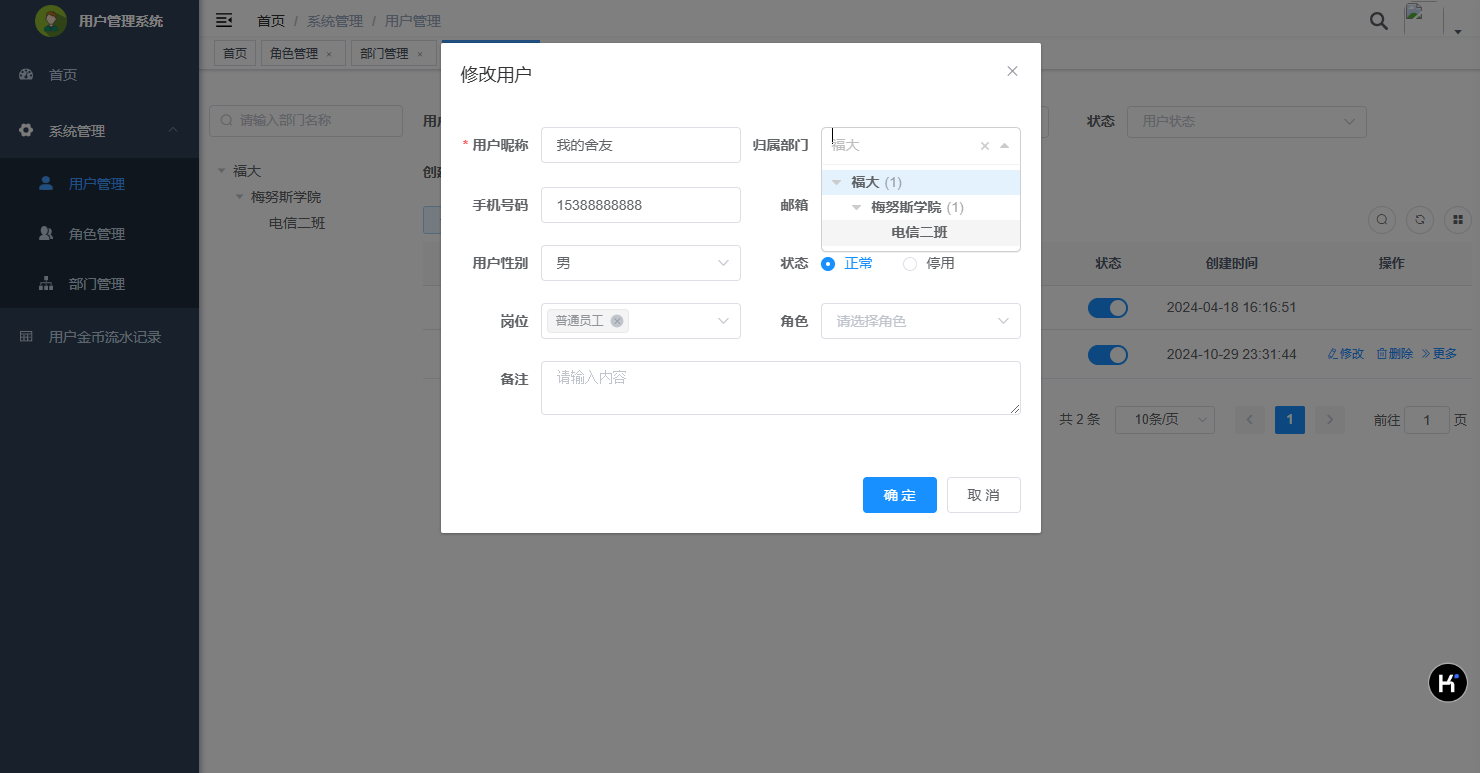
Task: Open the 岗位 dropdown arrow
Action: tap(723, 321)
